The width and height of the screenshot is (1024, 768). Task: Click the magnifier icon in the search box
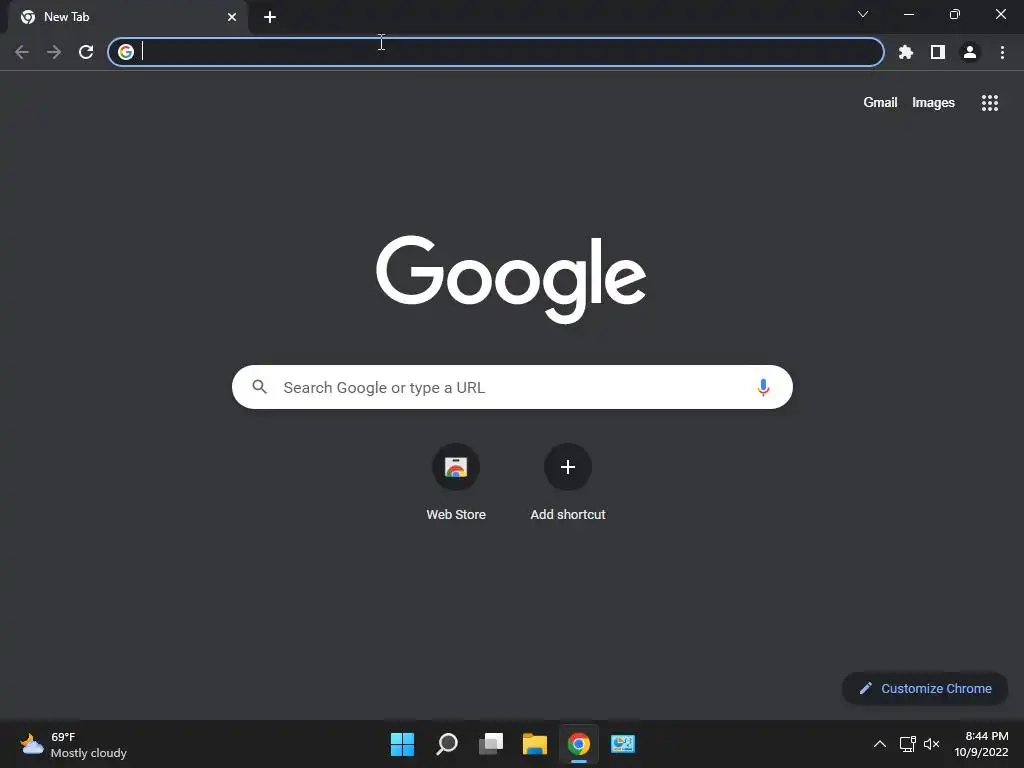coord(259,387)
